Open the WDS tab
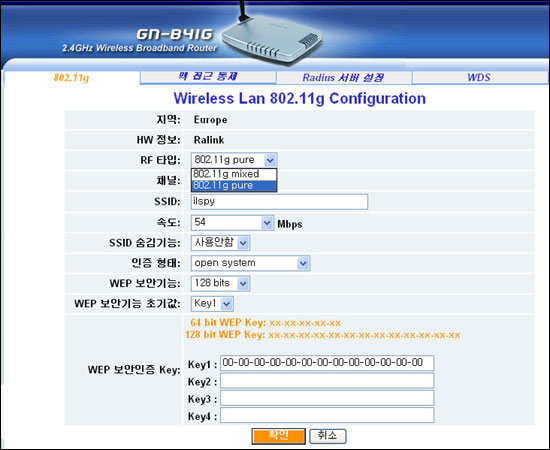 coord(479,77)
